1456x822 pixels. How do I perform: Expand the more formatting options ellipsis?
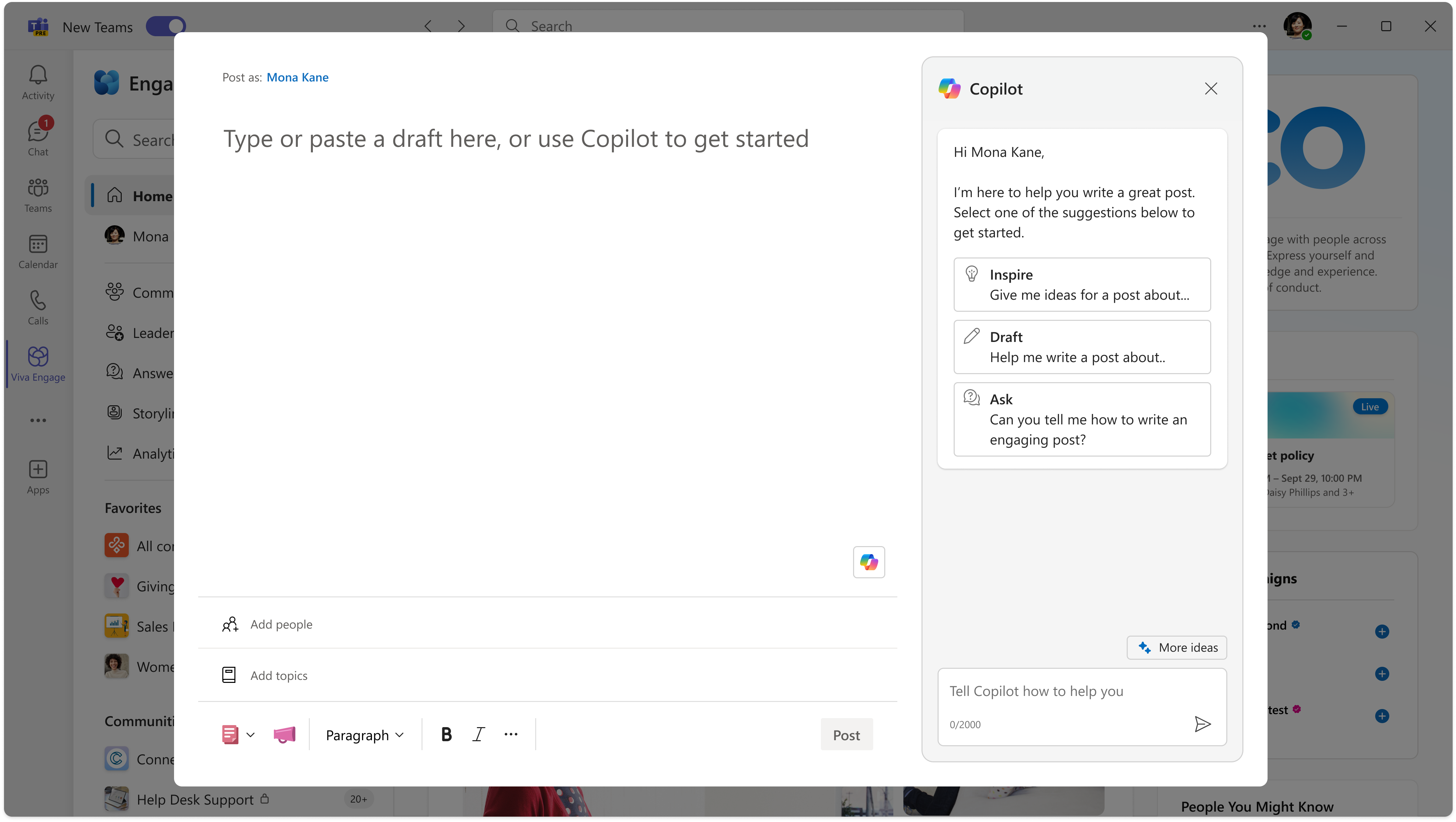(511, 734)
